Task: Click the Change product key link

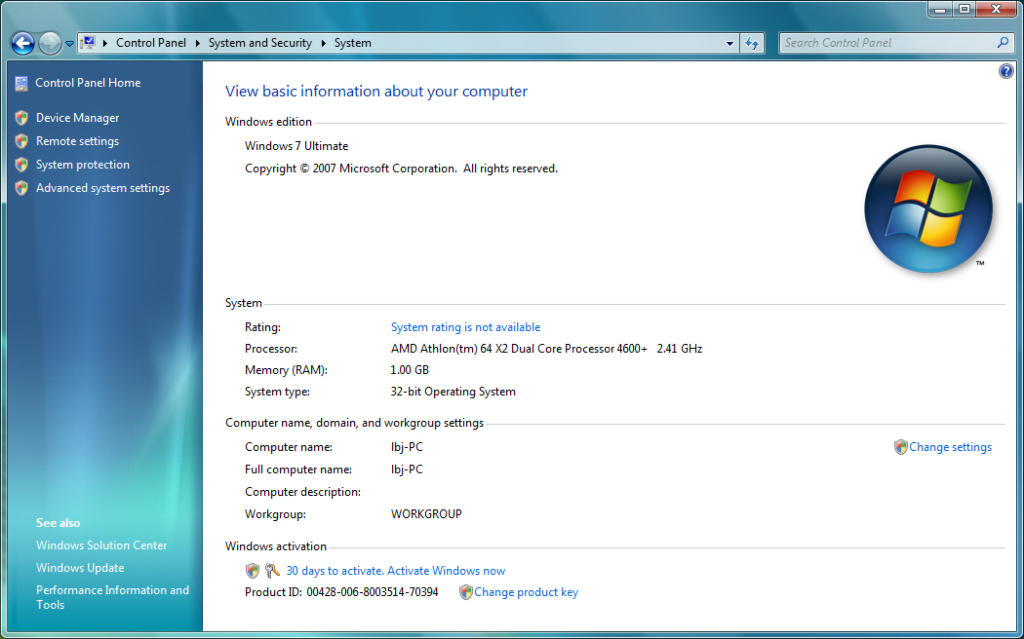Action: click(526, 593)
